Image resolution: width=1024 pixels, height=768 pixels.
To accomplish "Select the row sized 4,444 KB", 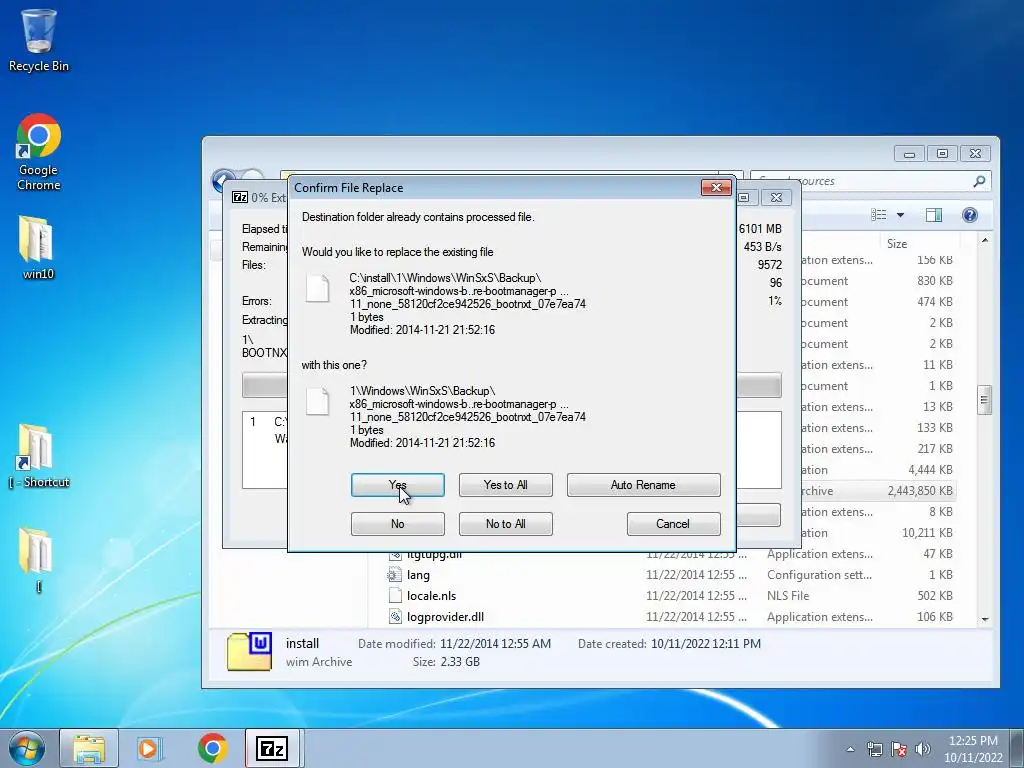I will point(878,470).
